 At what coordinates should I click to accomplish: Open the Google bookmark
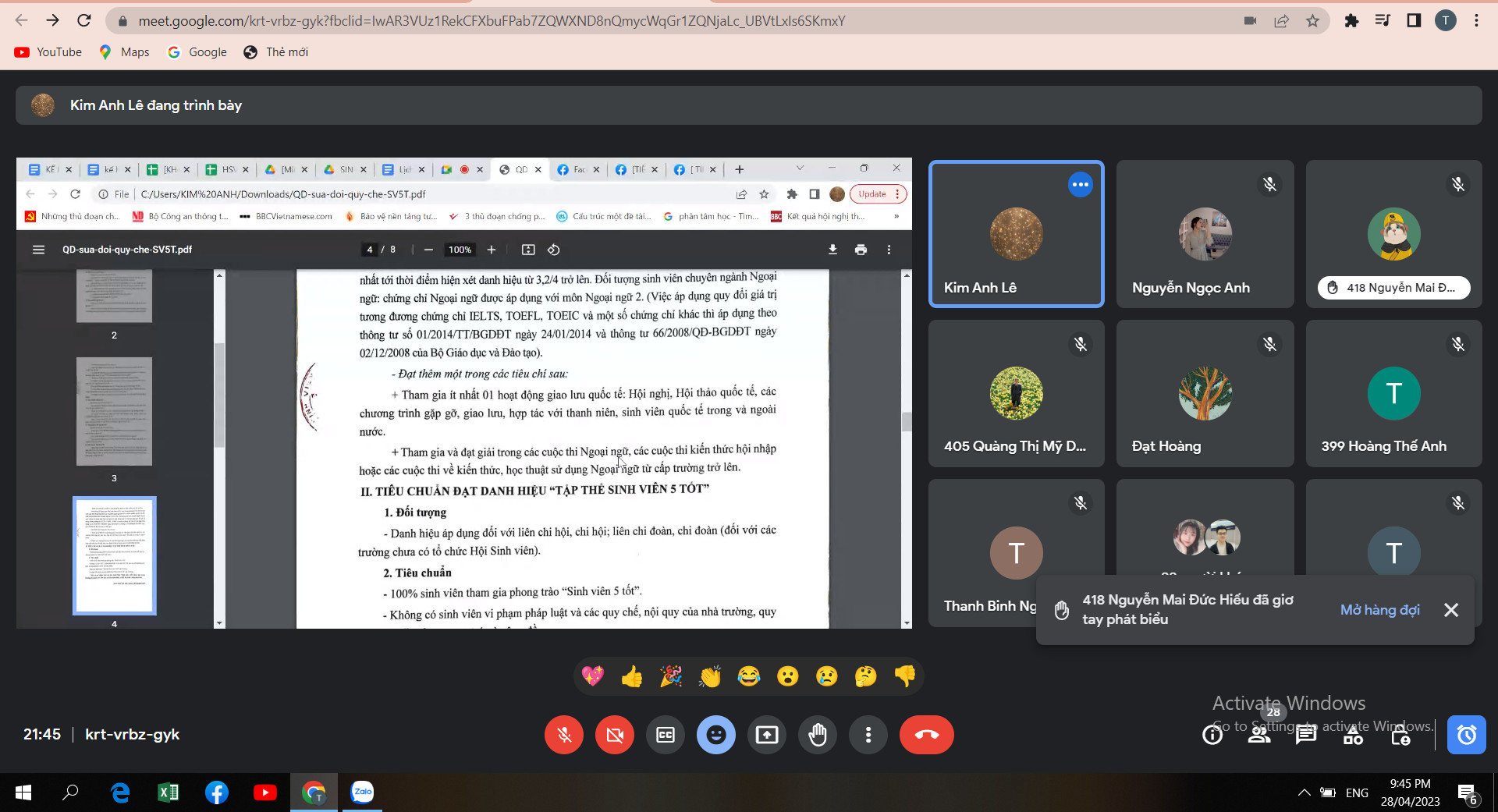[x=197, y=52]
